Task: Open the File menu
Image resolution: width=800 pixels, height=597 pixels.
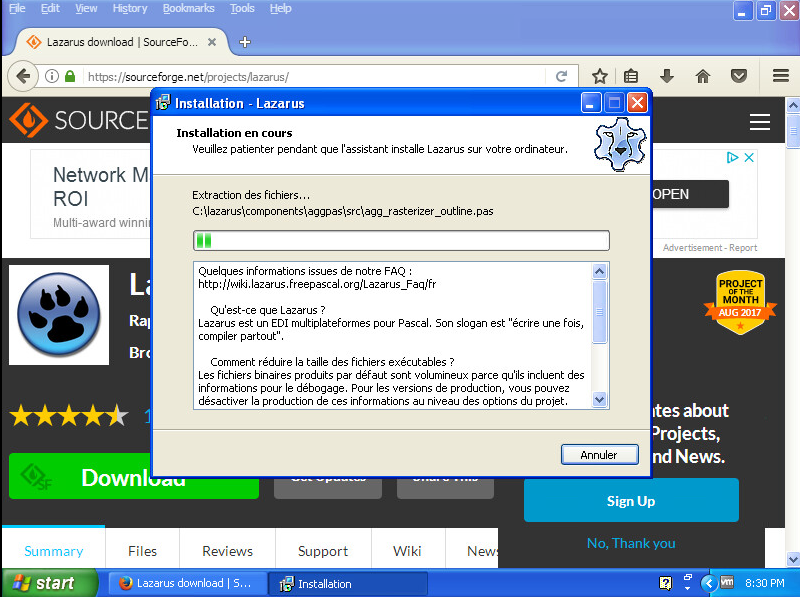Action: 17,8
